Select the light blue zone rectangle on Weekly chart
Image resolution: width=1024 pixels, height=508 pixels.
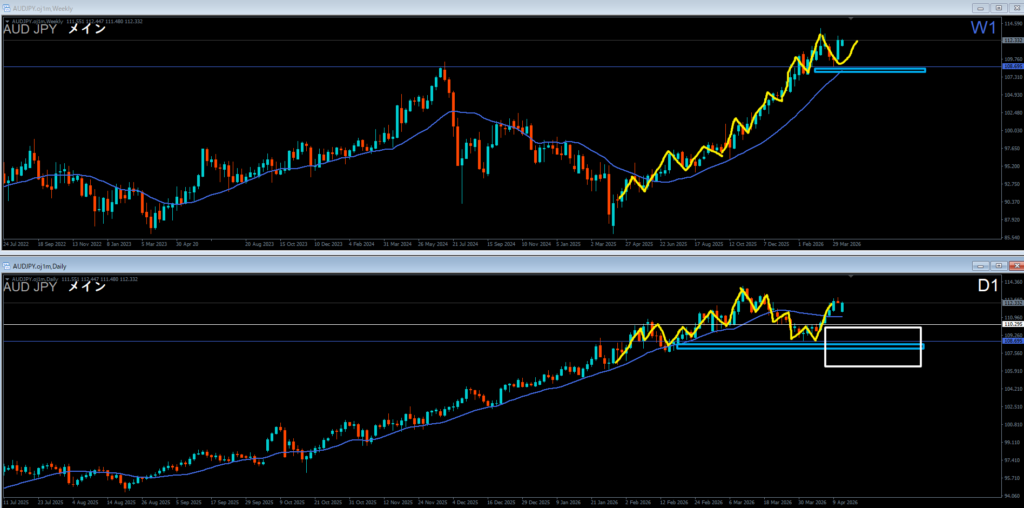pos(869,70)
